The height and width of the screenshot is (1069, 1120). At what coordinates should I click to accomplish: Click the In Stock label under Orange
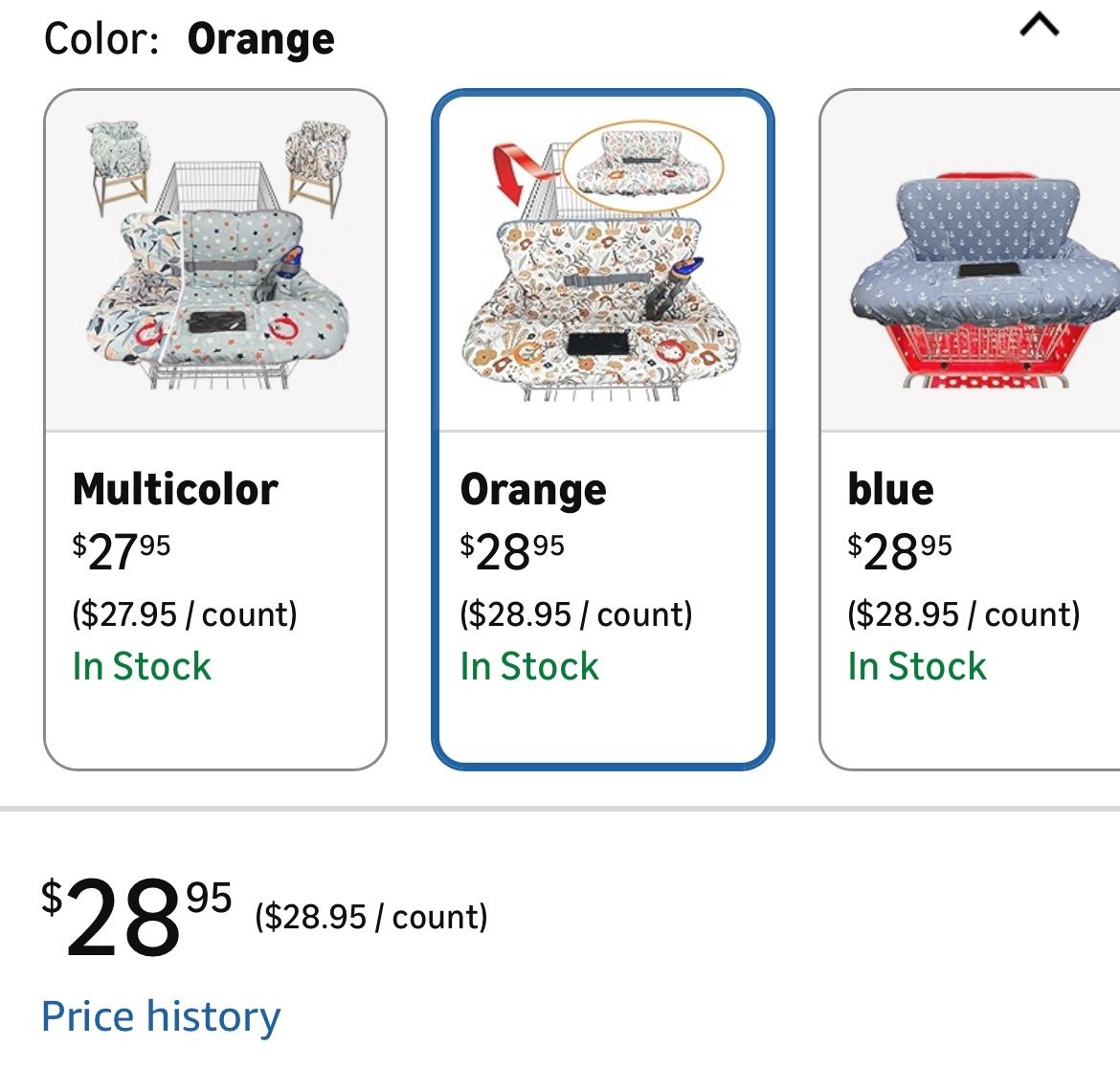coord(529,666)
